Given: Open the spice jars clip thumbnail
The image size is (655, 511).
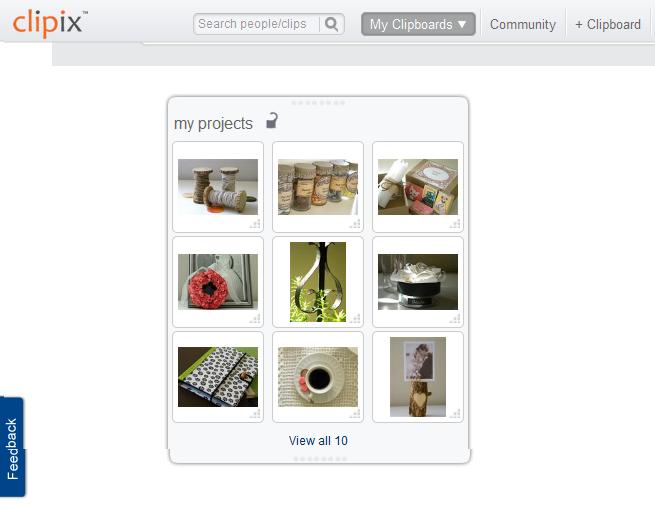Looking at the screenshot, I should 318,187.
